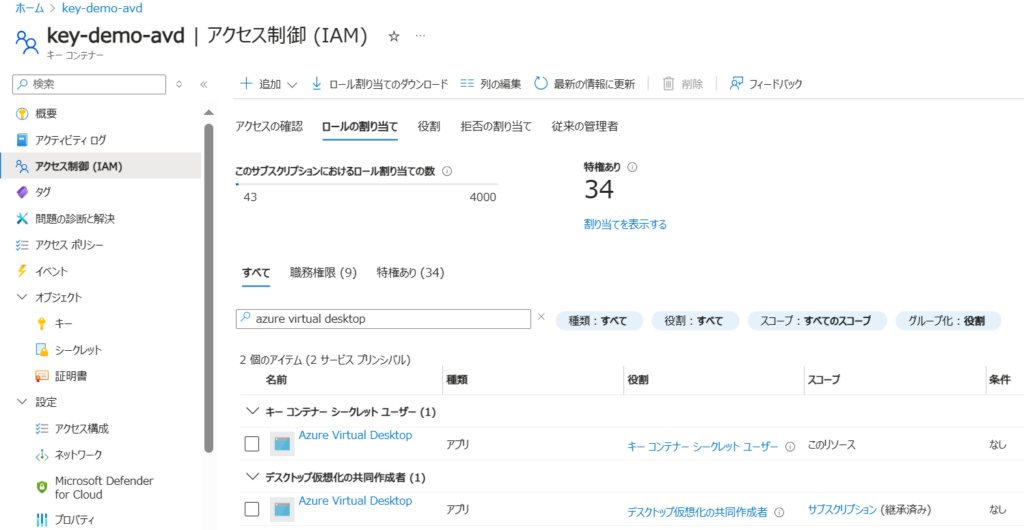
Task: Open the サブスクリプション scope link
Action: coord(841,509)
